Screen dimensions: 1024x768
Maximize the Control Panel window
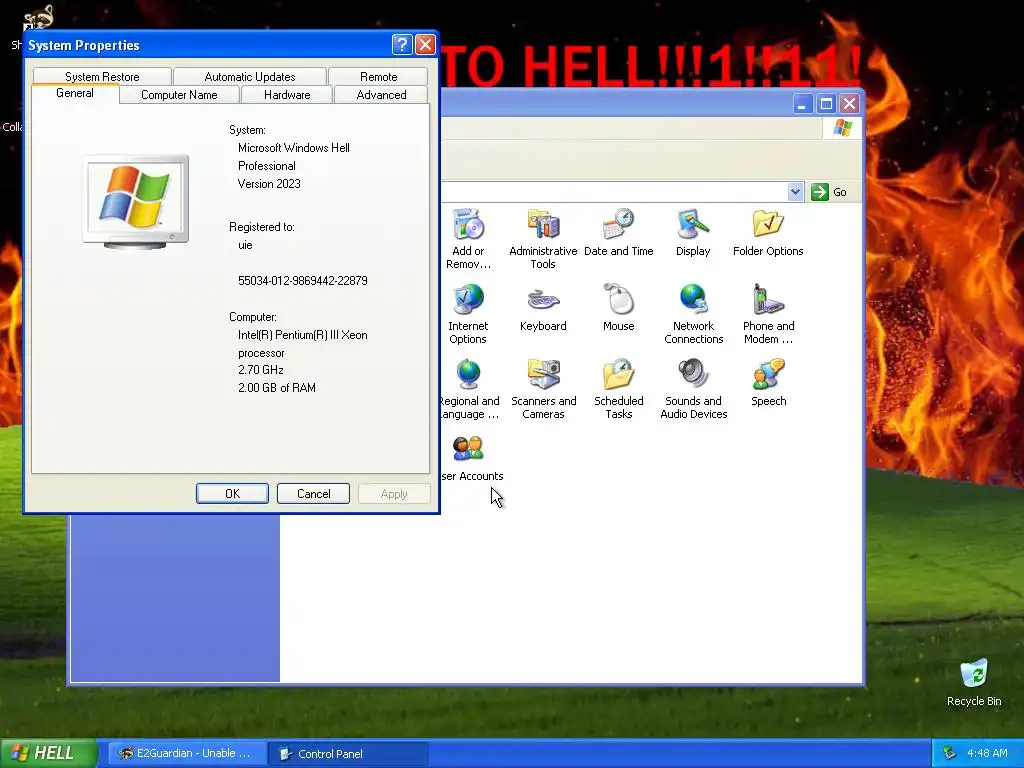coord(826,104)
